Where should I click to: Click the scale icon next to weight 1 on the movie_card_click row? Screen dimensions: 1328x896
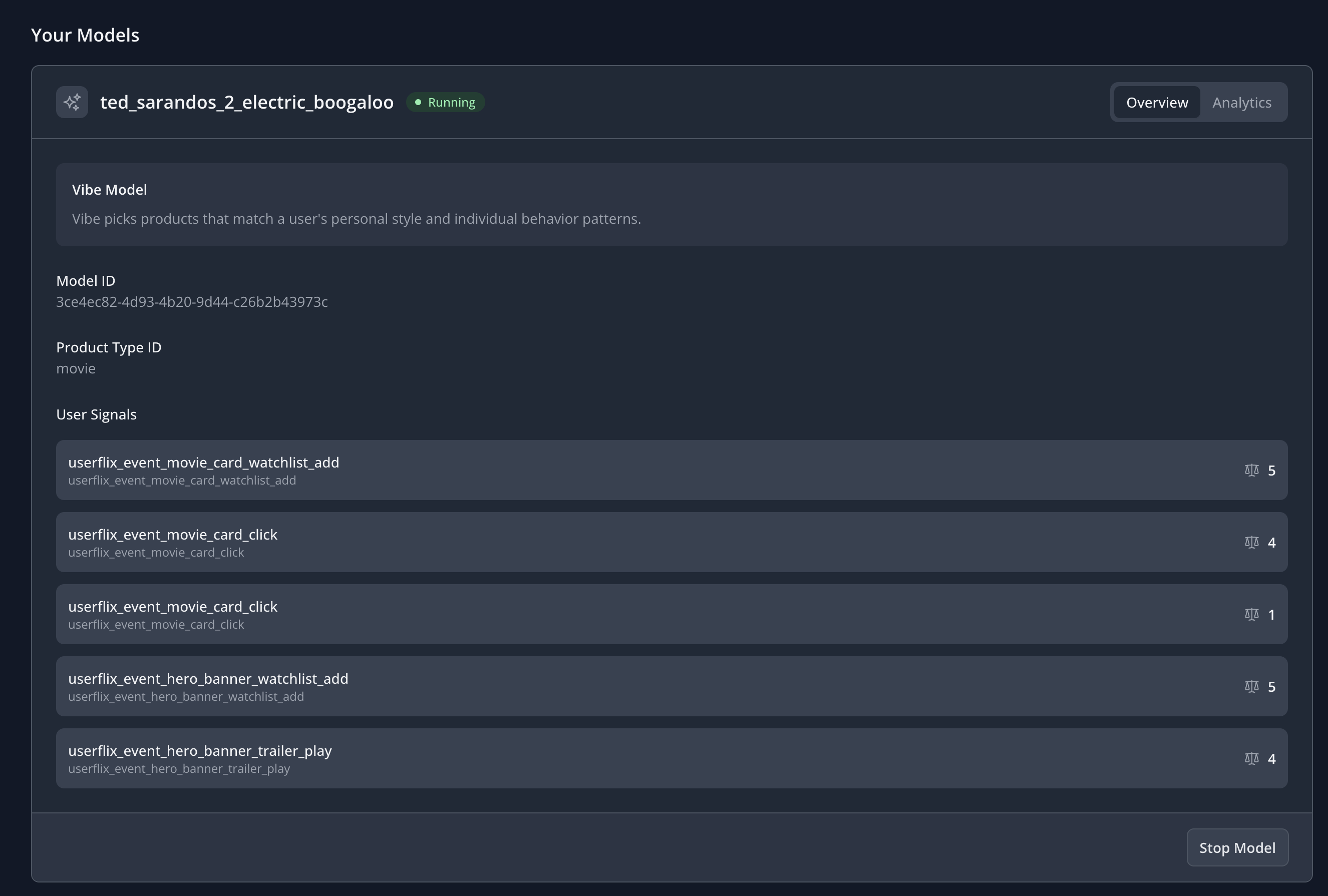(1251, 614)
